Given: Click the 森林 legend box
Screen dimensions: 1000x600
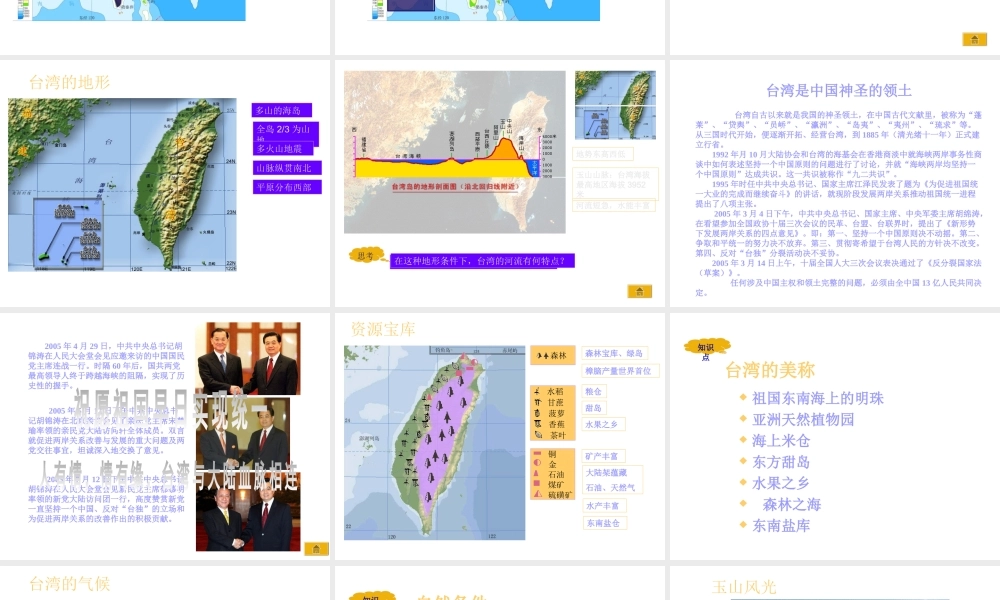Looking at the screenshot, I should (552, 355).
